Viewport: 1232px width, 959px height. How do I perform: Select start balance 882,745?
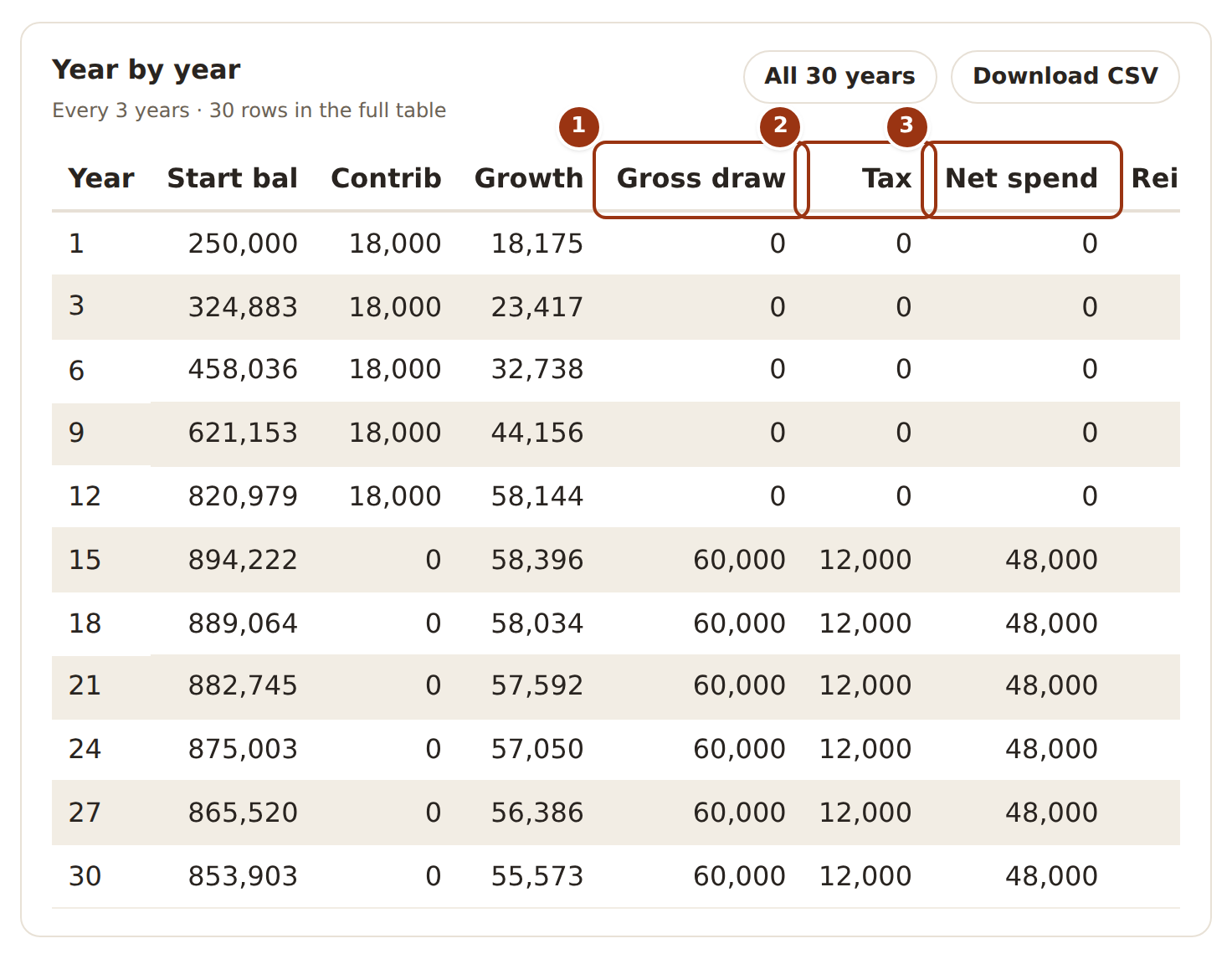243,685
